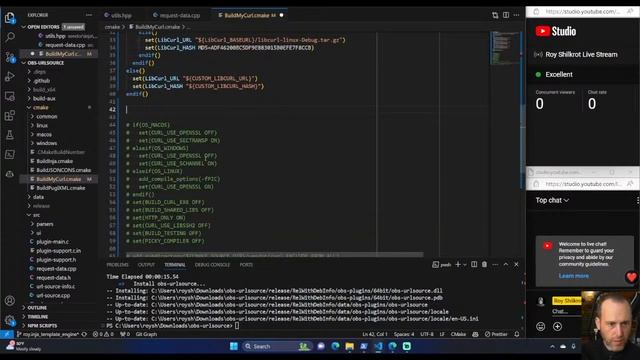Switch to the PROBLEMS panel tab

point(118,265)
